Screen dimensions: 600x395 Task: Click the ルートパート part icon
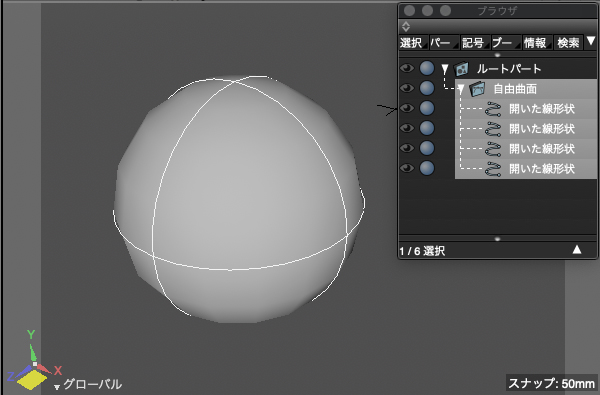click(461, 69)
